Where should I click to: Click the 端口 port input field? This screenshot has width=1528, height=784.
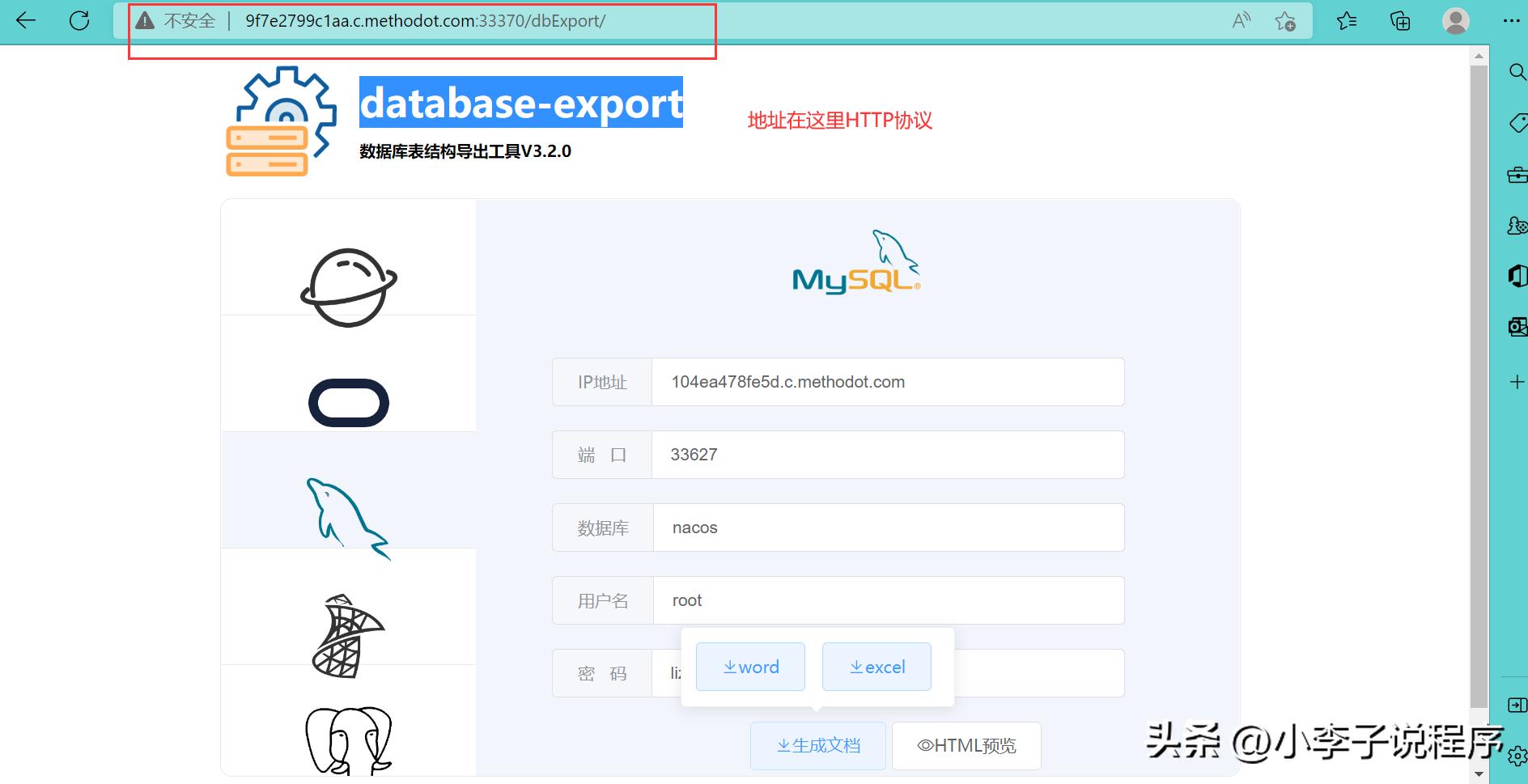(x=888, y=455)
